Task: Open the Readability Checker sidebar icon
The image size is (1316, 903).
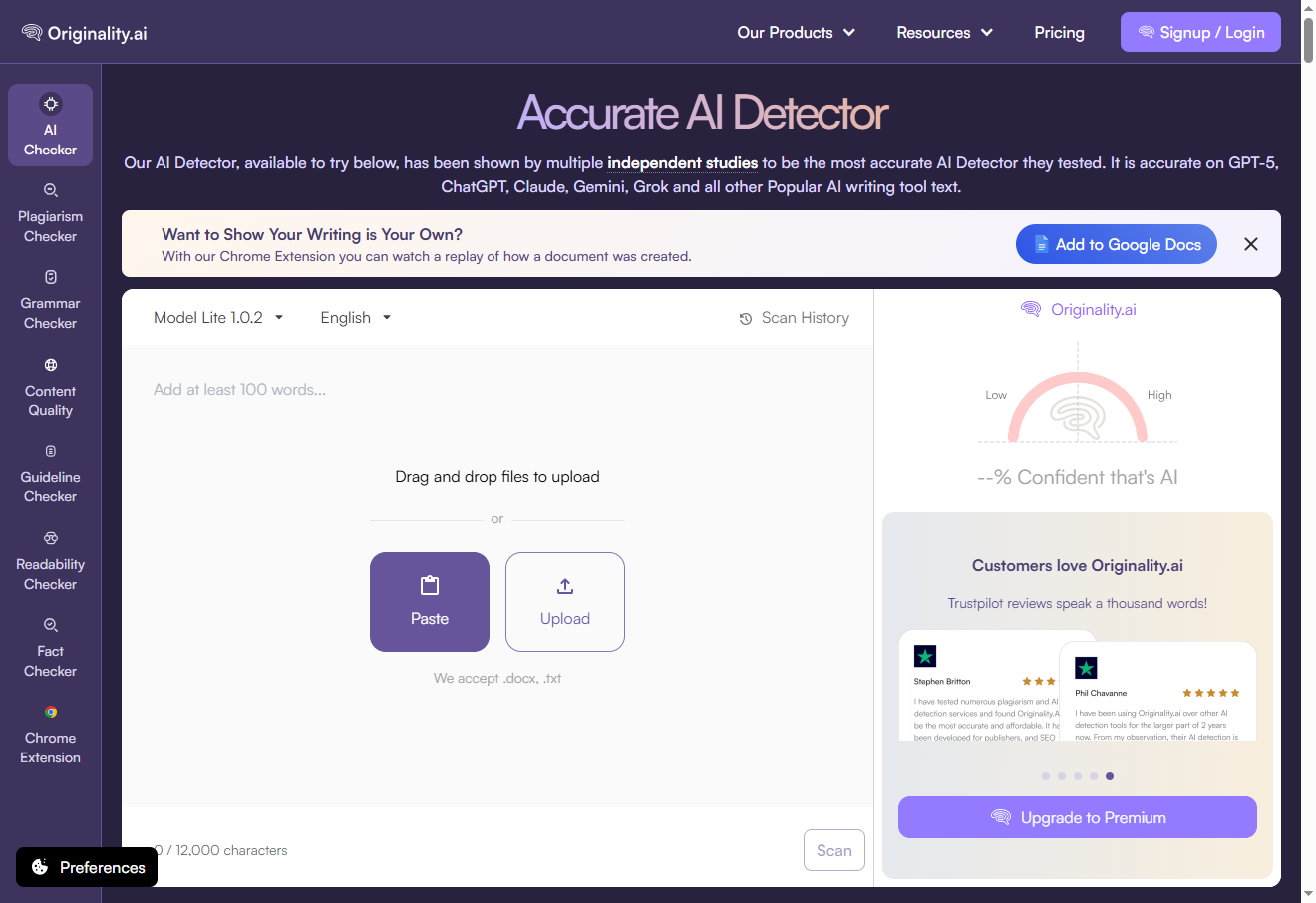Action: (x=50, y=538)
